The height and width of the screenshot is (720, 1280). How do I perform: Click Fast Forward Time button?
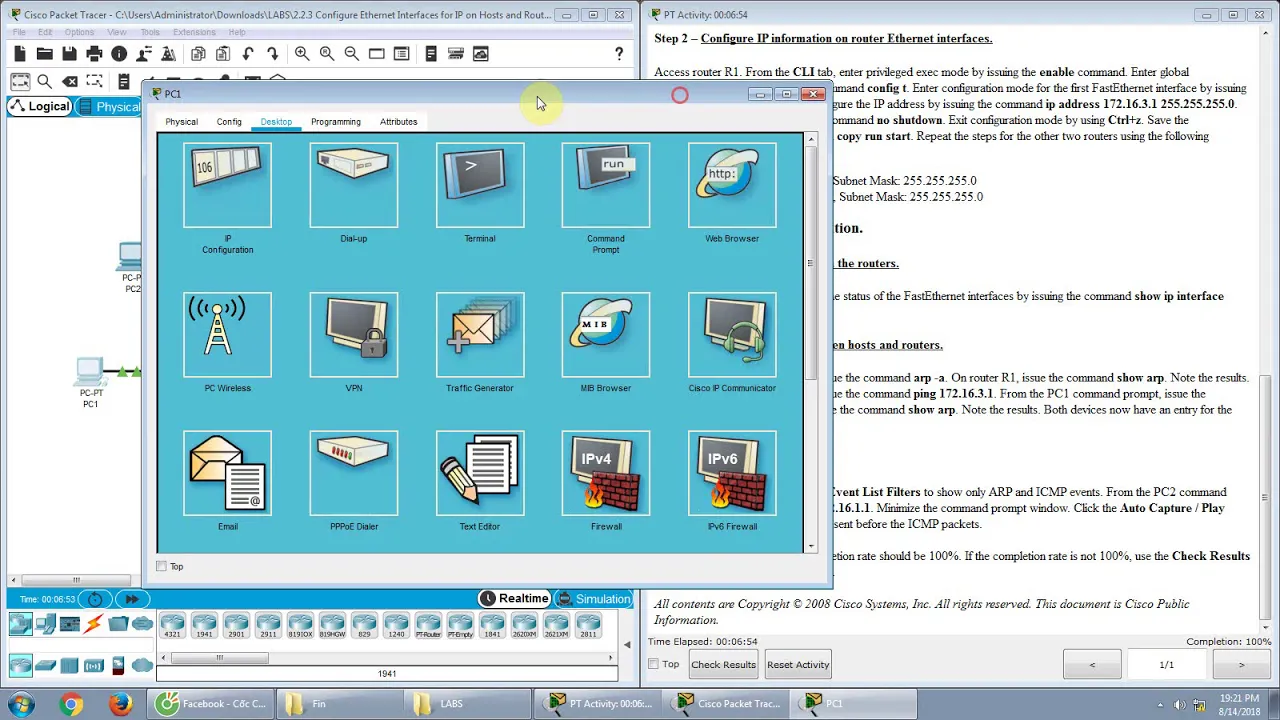coord(132,599)
